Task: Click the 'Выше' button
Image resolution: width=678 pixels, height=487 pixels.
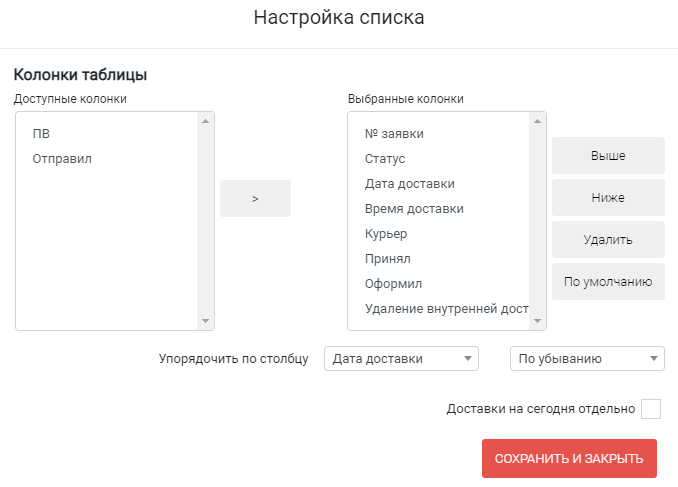Action: [608, 156]
